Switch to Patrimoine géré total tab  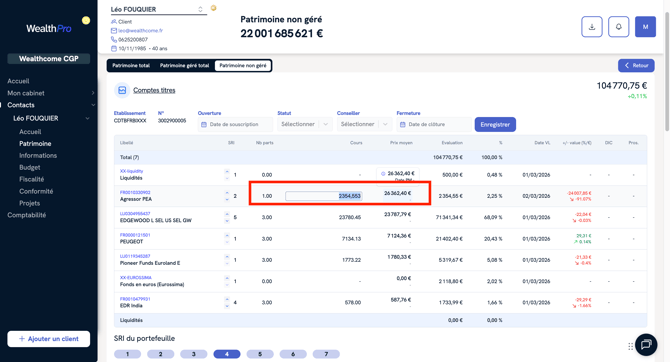click(185, 65)
